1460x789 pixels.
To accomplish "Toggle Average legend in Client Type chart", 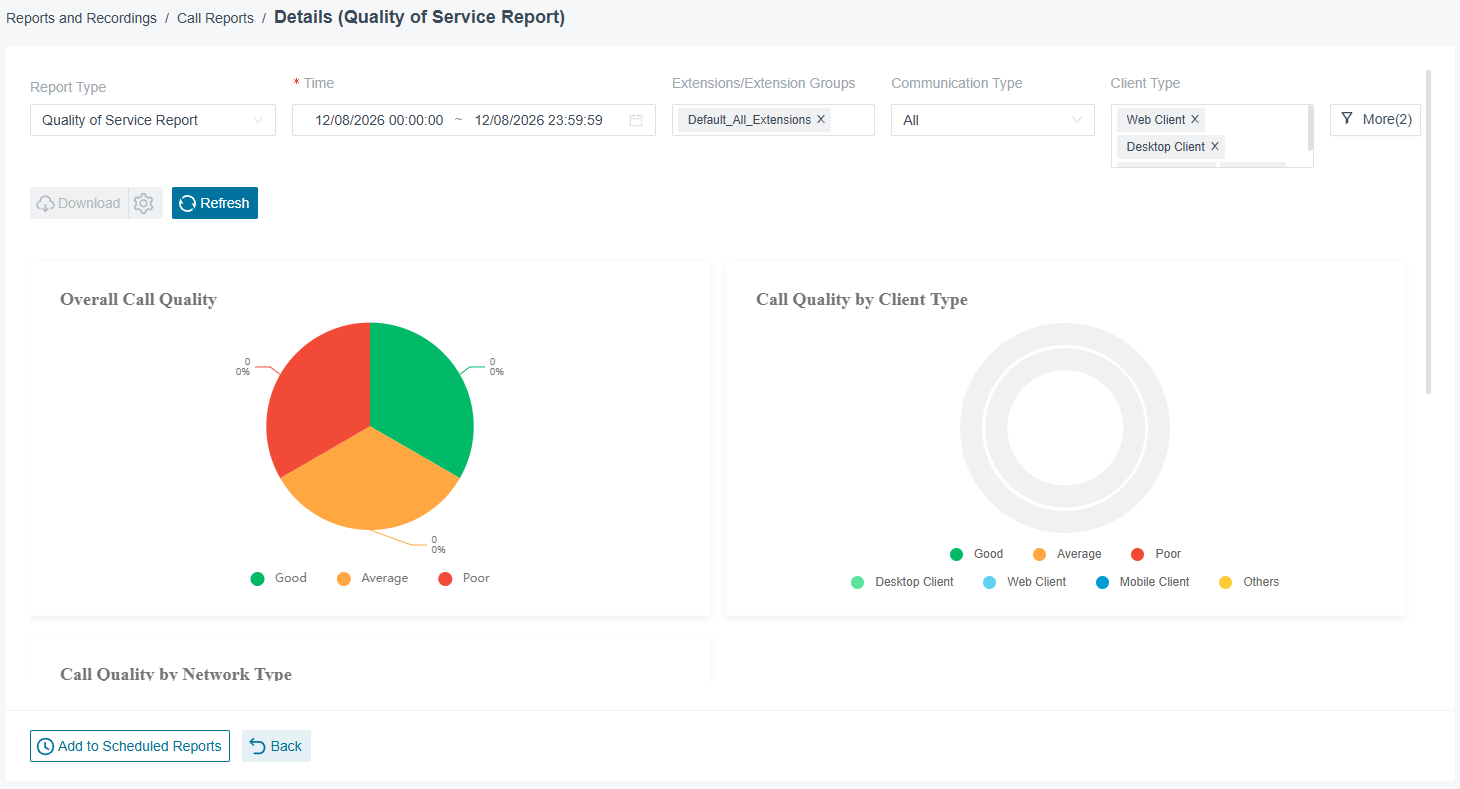I will [1067, 554].
